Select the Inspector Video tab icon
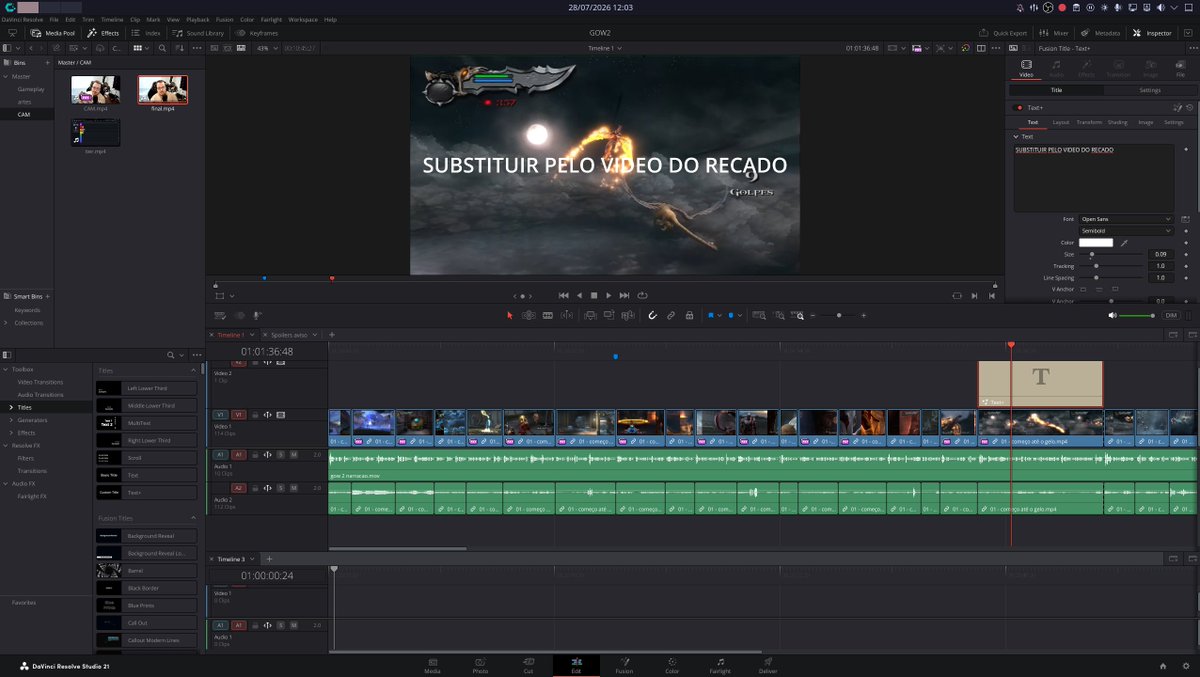Screen dimensions: 1200x677 coord(1026,68)
